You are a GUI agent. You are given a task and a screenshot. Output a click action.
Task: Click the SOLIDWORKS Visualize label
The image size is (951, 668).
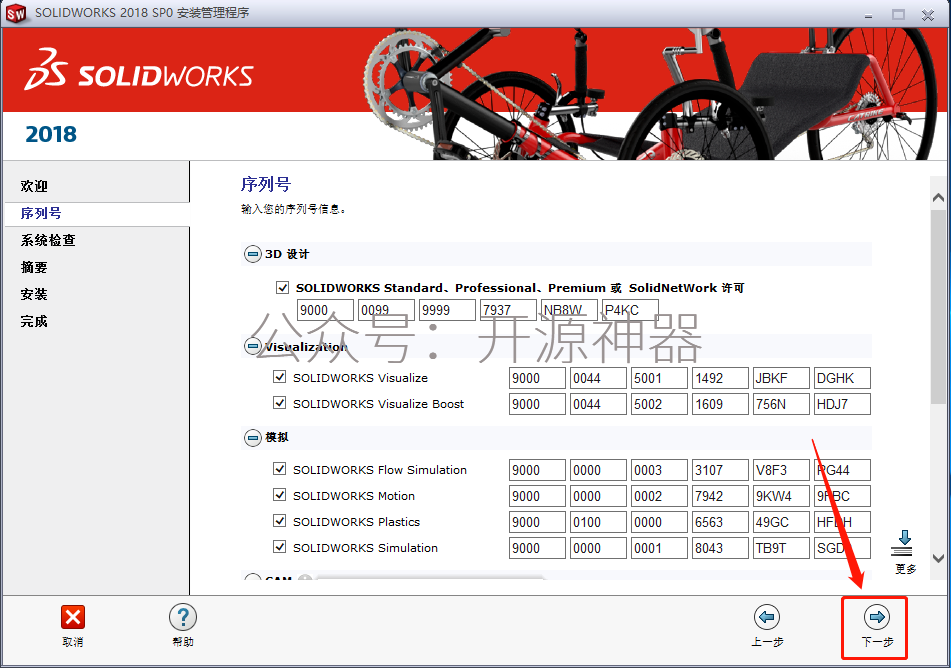[x=360, y=378]
